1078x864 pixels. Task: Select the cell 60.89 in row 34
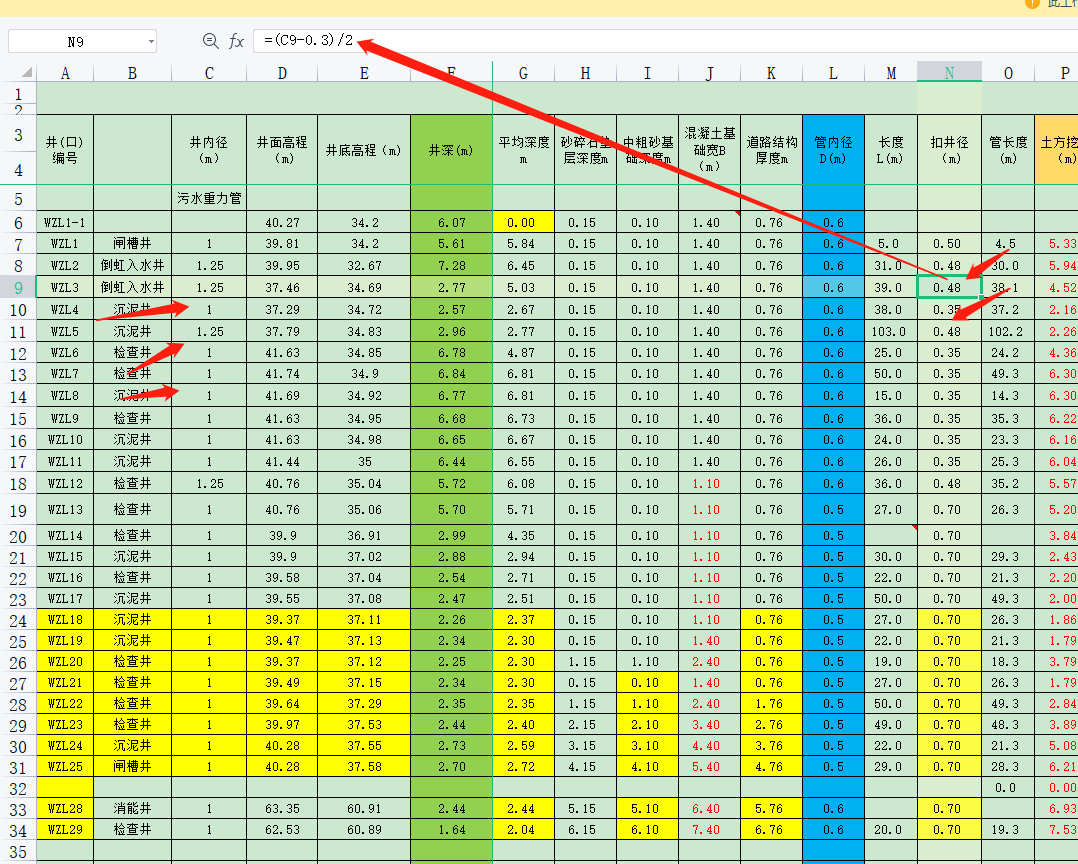[364, 830]
